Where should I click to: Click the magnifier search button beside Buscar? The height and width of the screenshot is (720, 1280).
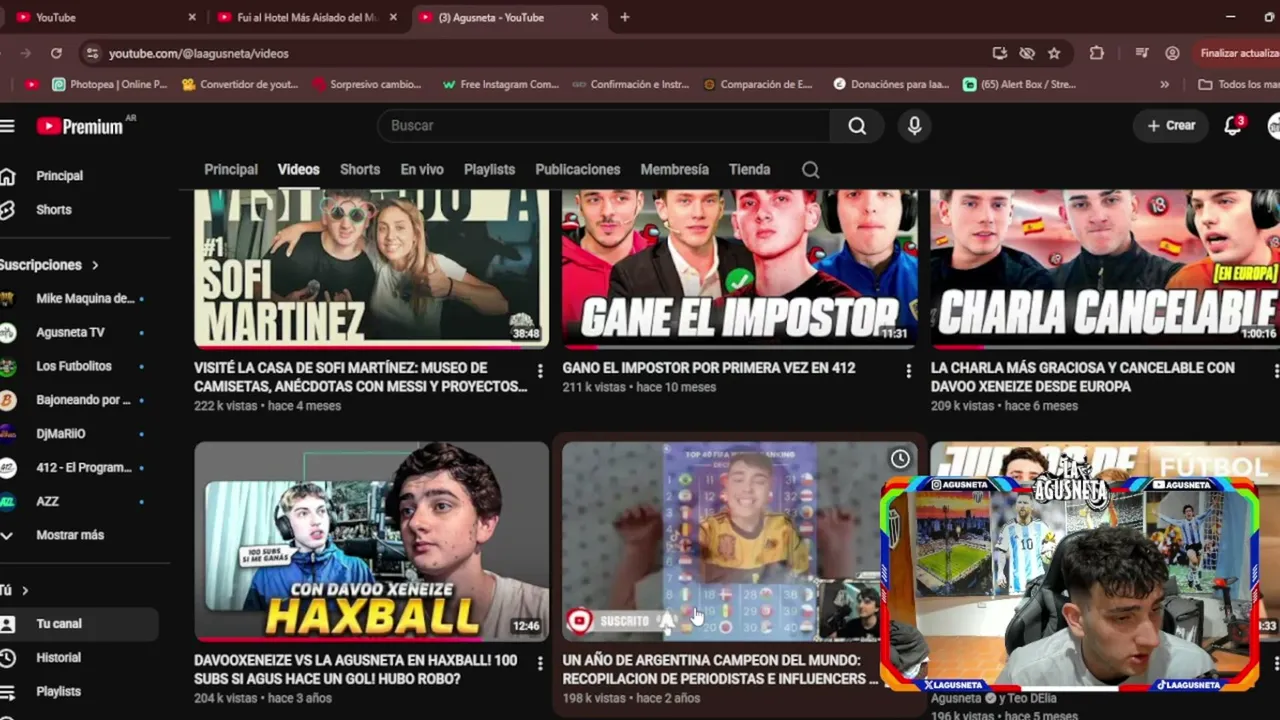857,126
